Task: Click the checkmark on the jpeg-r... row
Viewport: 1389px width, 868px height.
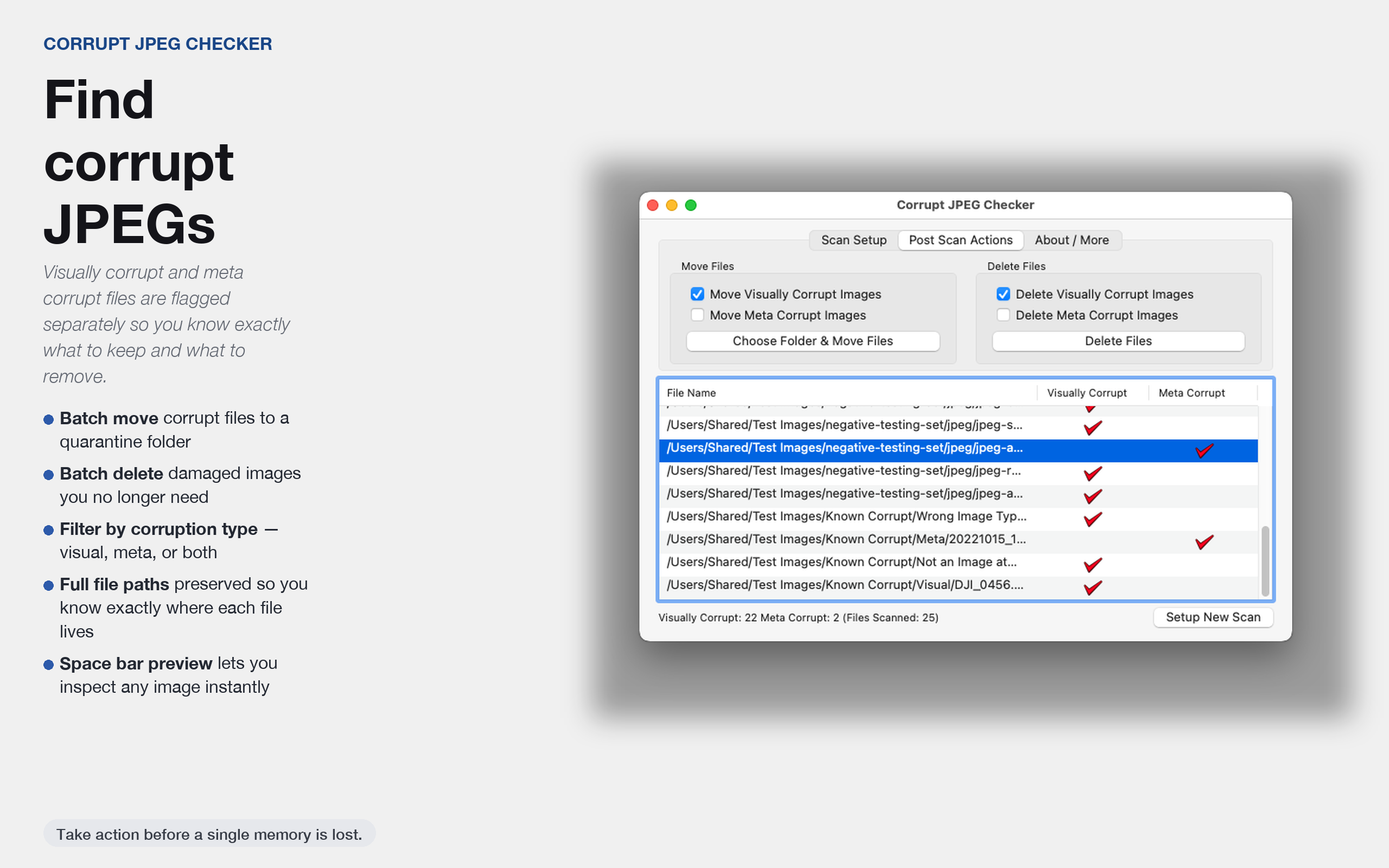Action: pos(1092,473)
